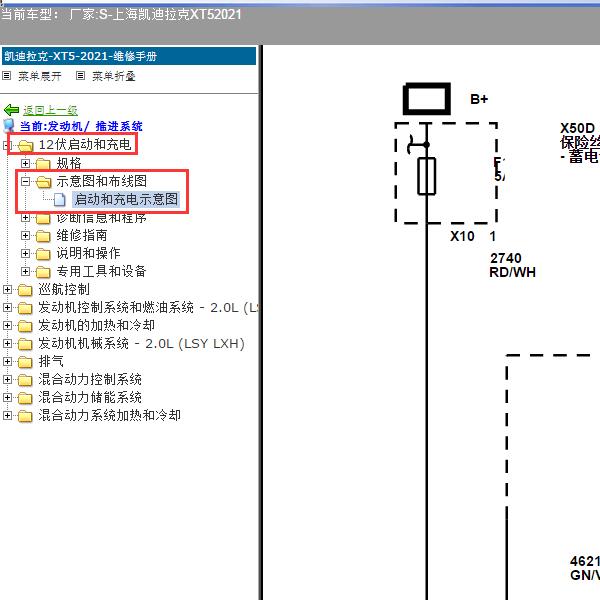
Task: Open the 返回上一级 link
Action: click(50, 110)
